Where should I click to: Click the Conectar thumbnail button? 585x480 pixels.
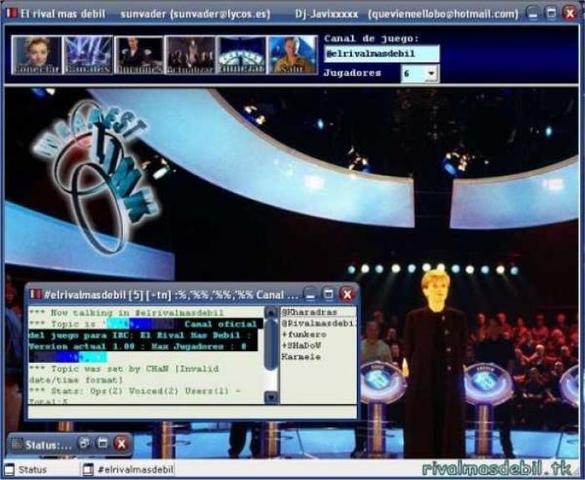point(37,55)
